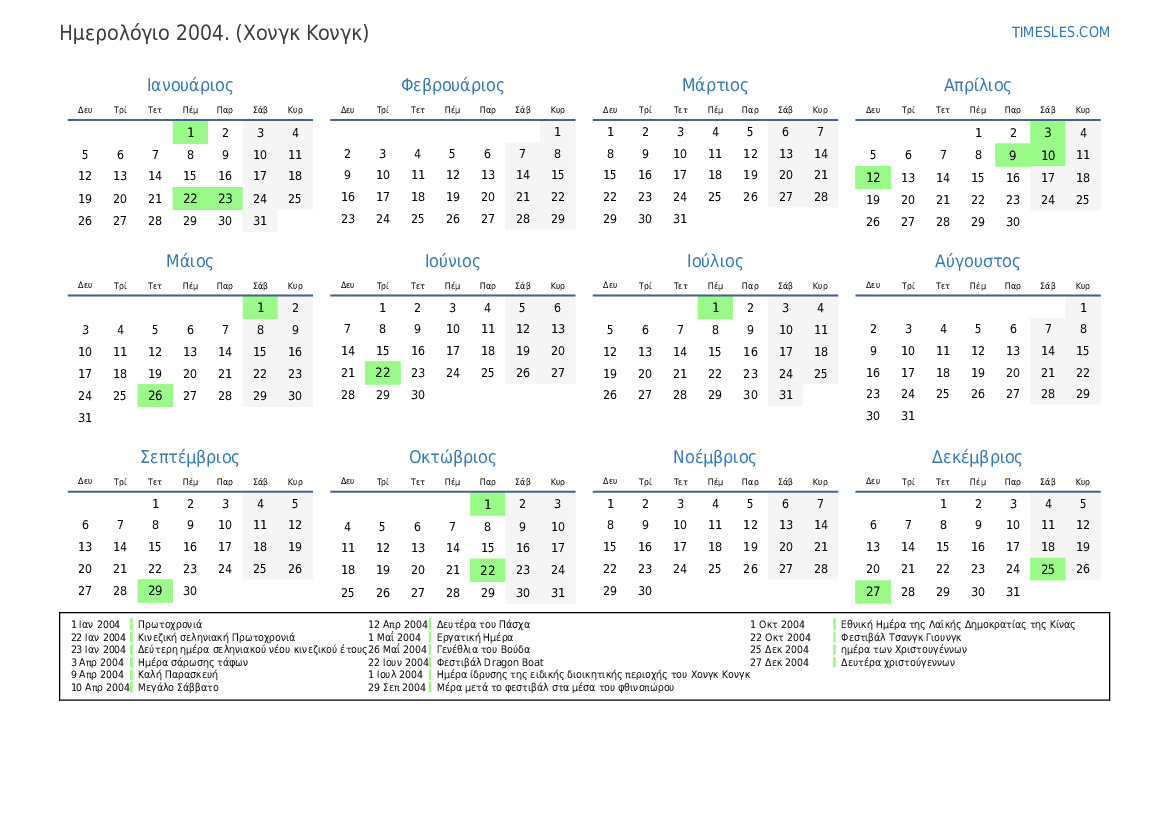The image size is (1169, 827).
Task: Click highlighted 27 in Δεκέμβριος
Action: tap(872, 592)
